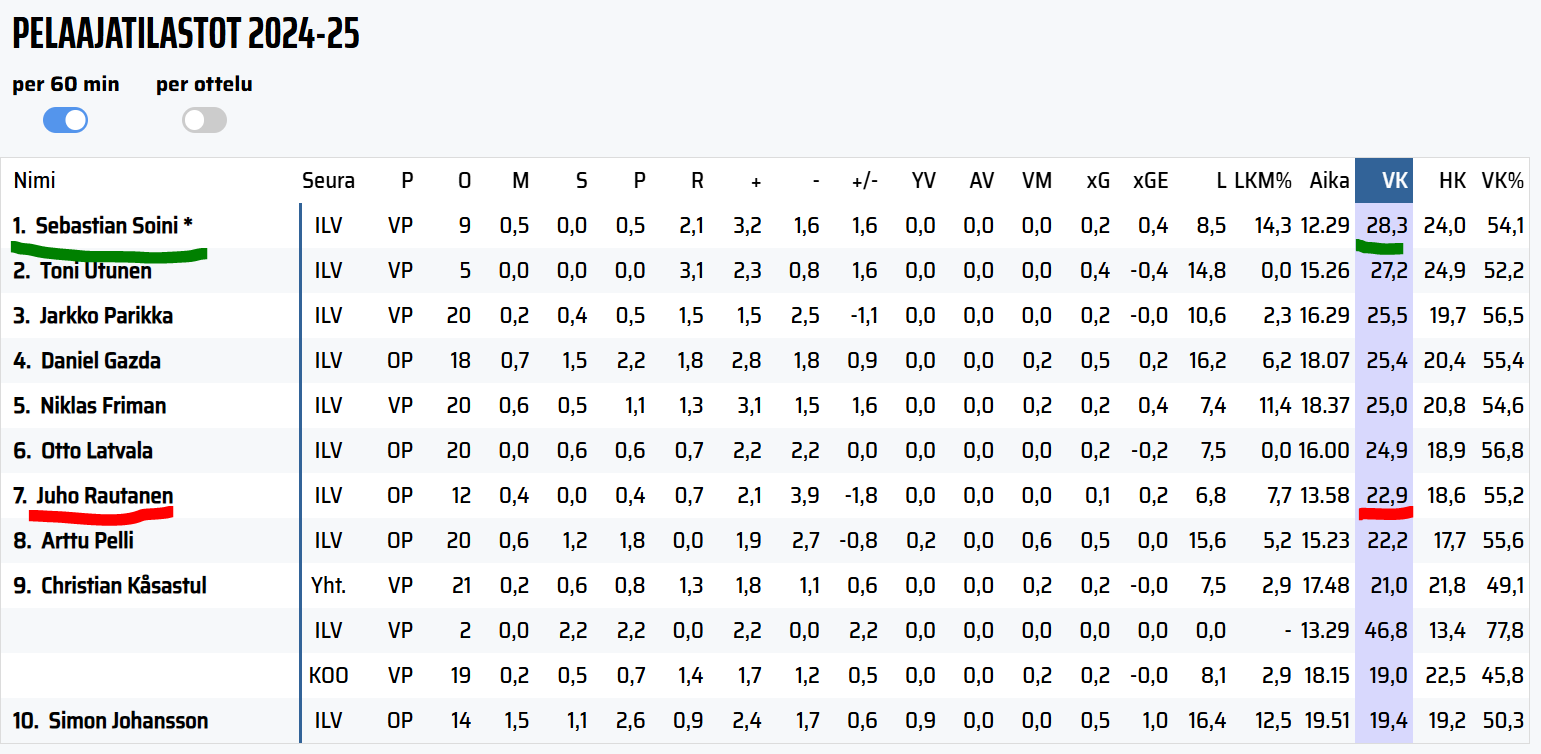This screenshot has height=754, width=1541.
Task: Select player Jarkko Parikka
Action: click(106, 316)
